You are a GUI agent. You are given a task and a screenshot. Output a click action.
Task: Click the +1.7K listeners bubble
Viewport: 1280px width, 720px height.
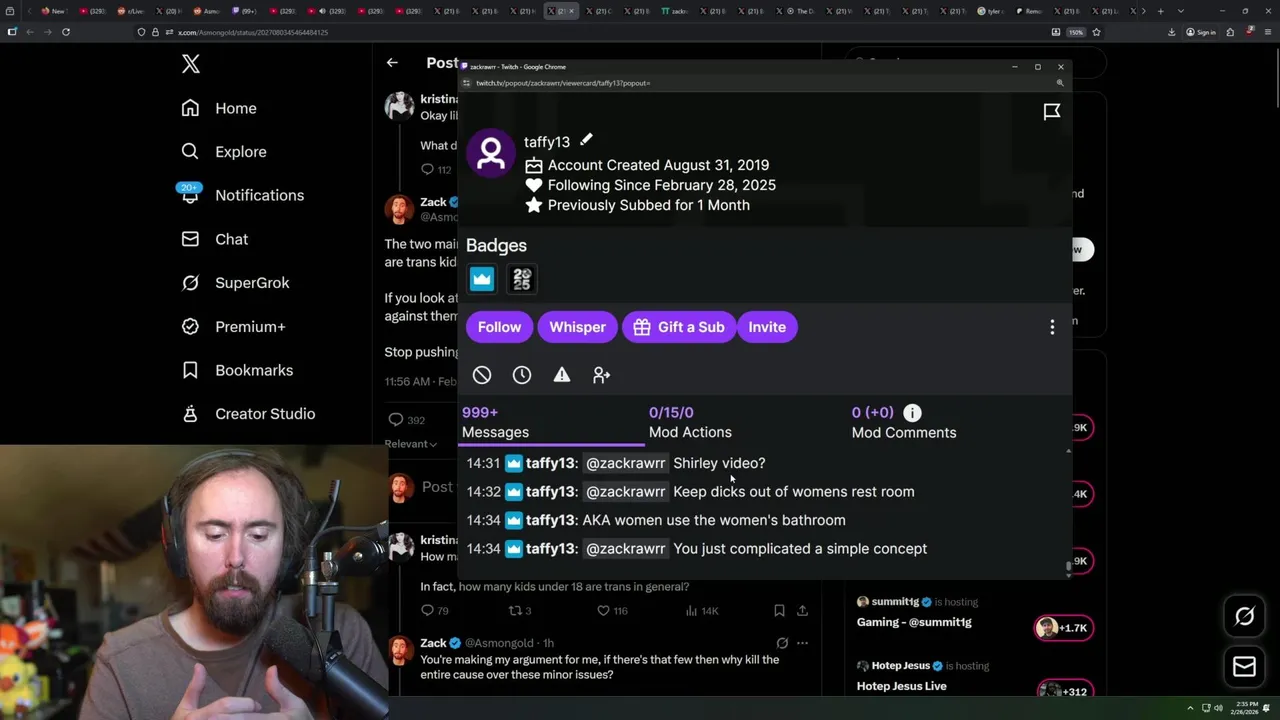click(1063, 628)
